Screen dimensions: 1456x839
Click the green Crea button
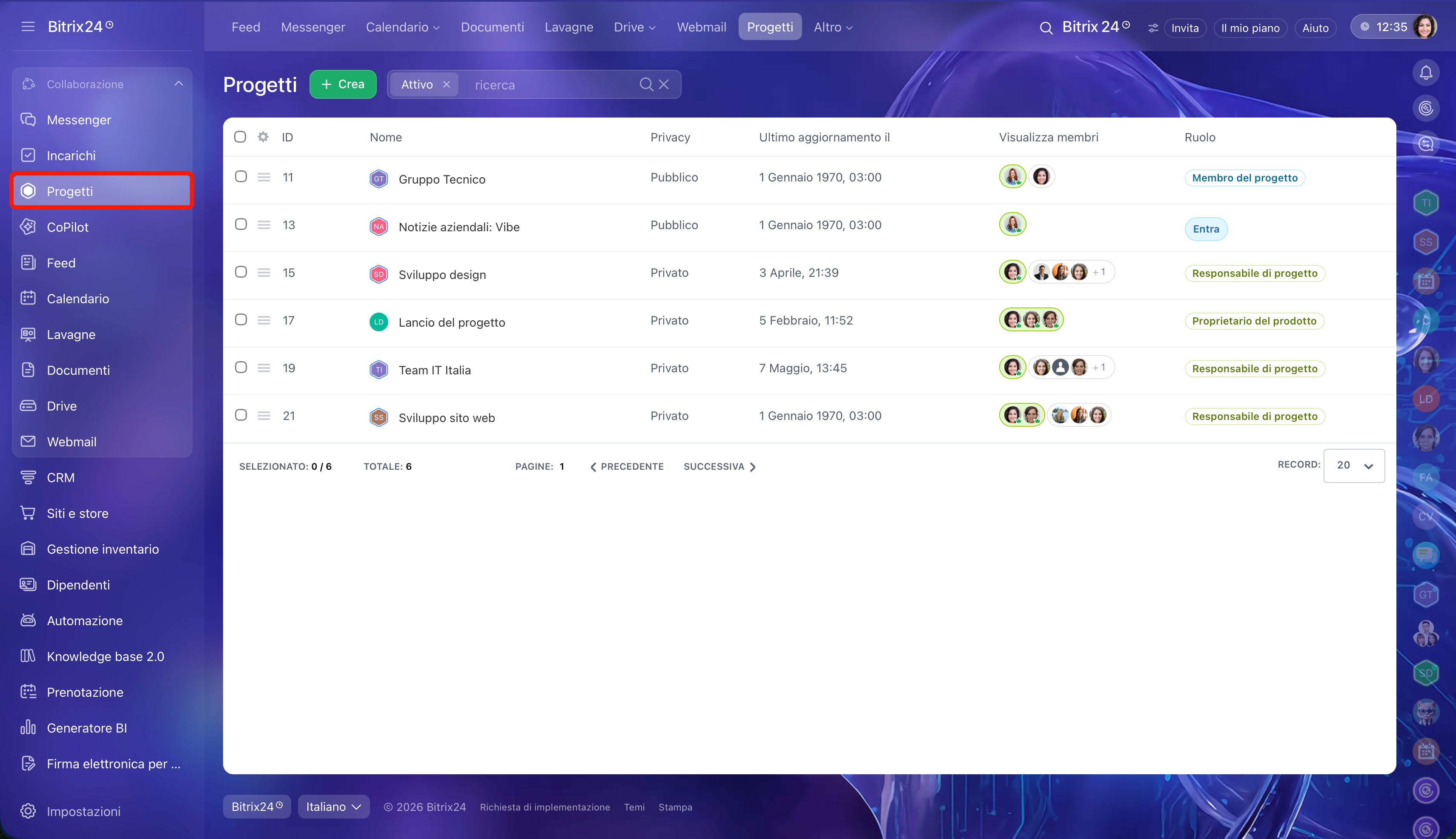click(x=343, y=84)
